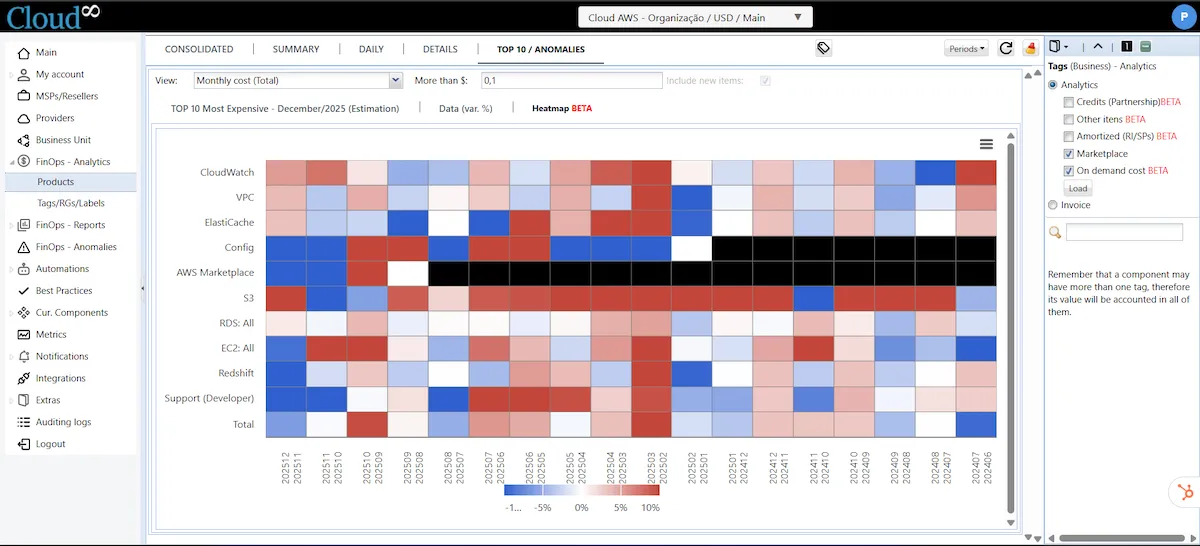The width and height of the screenshot is (1200, 546).
Task: Uncheck the Marketplace checkbox
Action: point(1069,154)
